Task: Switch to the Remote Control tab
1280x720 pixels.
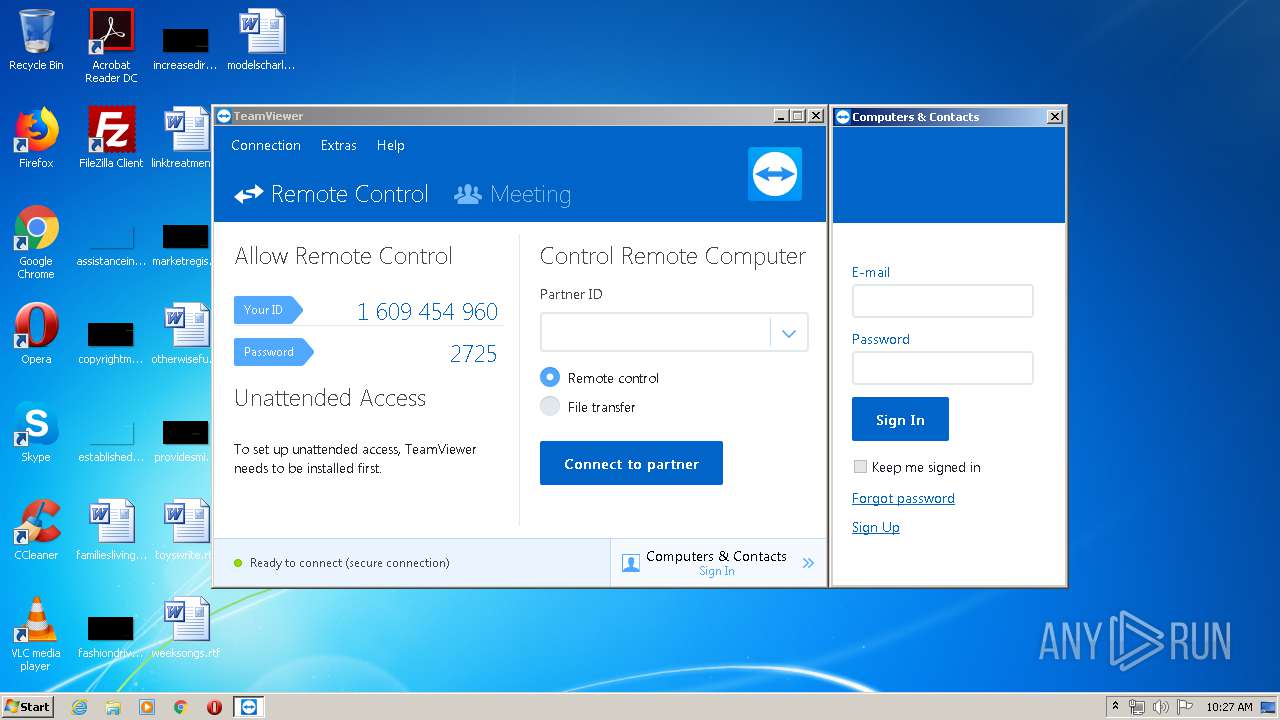Action: pos(332,194)
